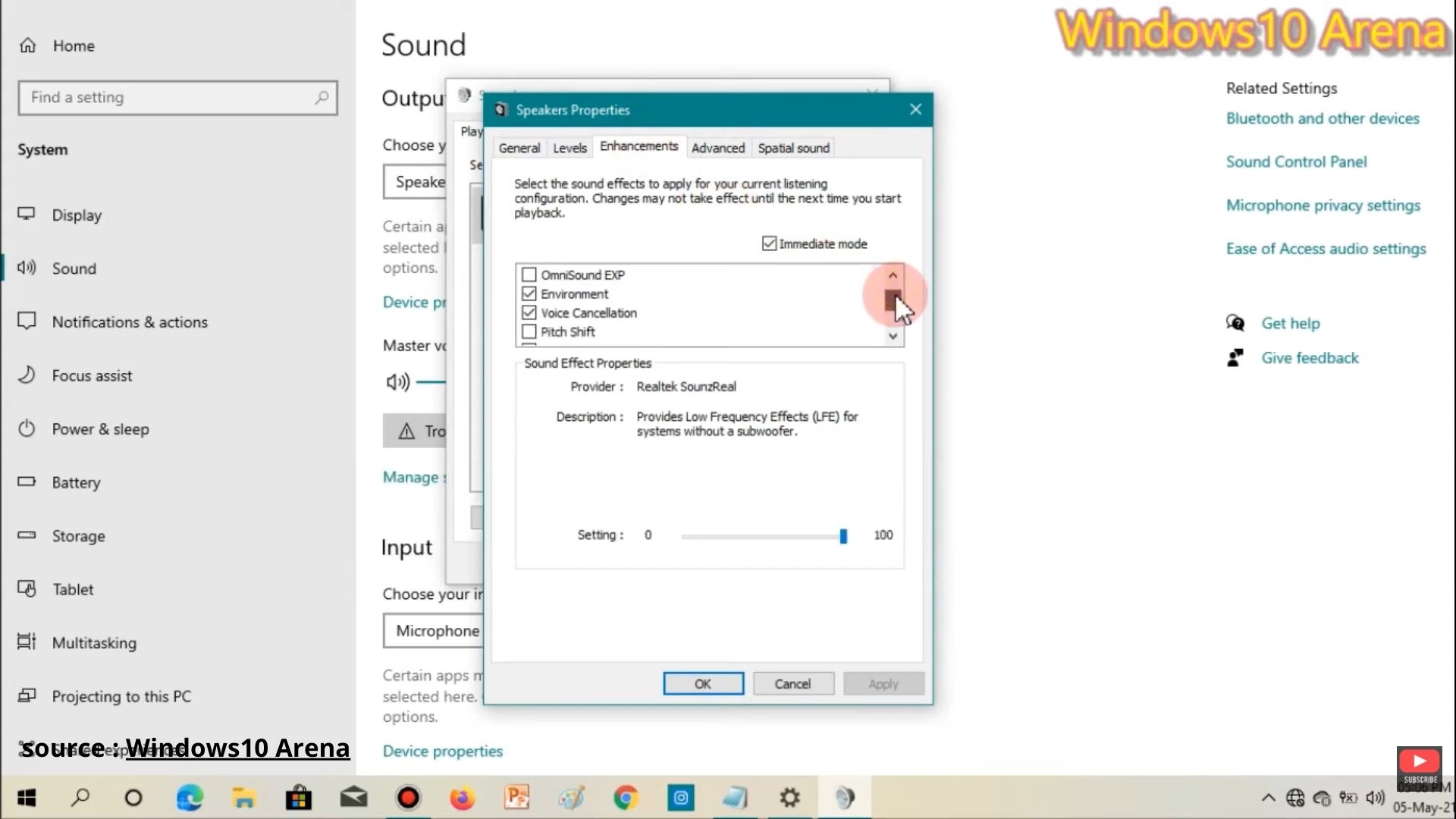
Task: Click Give feedback link
Action: click(1310, 358)
